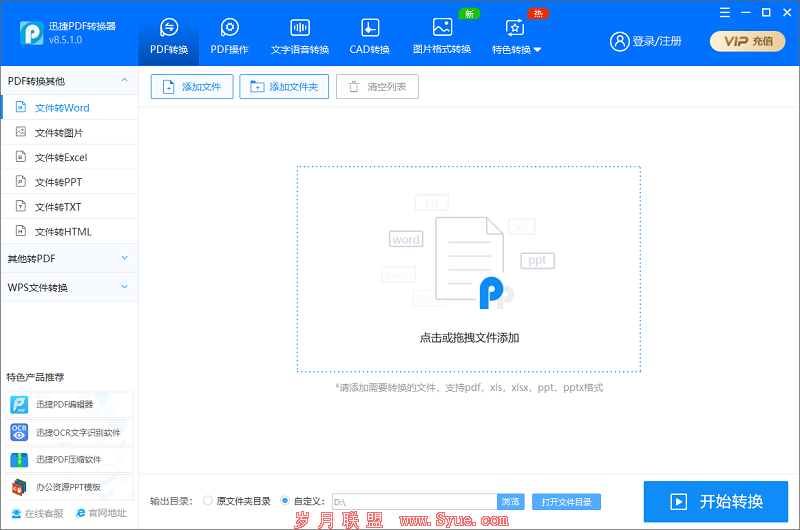This screenshot has width=800, height=530.
Task: Expand the WPS文件转换 section
Action: coord(70,287)
